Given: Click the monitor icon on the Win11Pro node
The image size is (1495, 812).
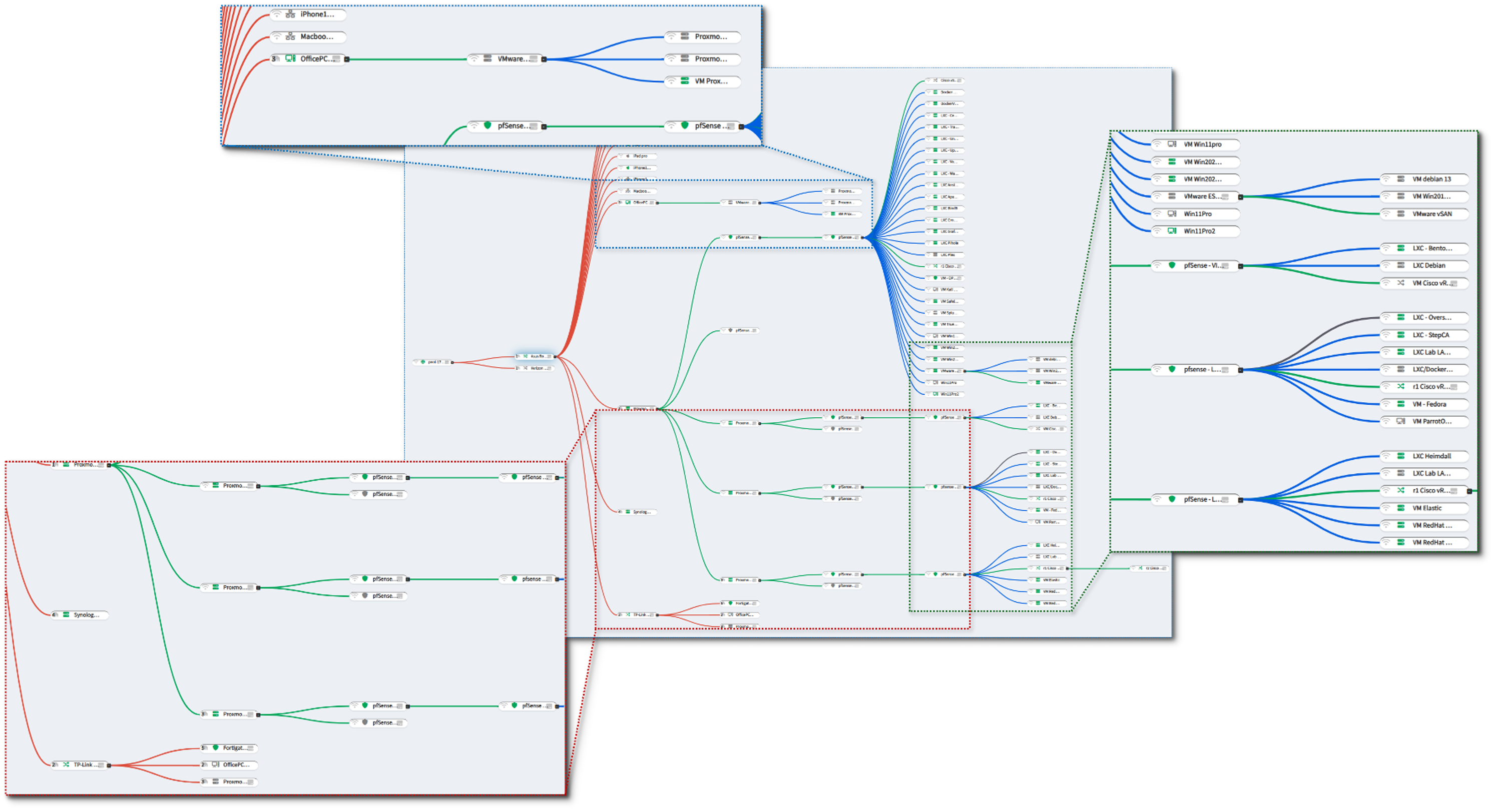Looking at the screenshot, I should tap(1171, 215).
